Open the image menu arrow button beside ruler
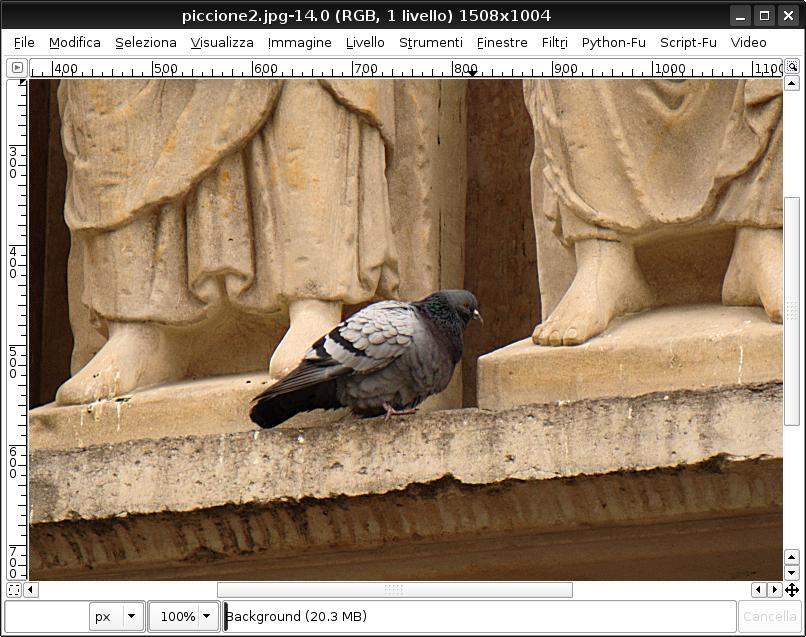This screenshot has height=637, width=806. [15, 68]
